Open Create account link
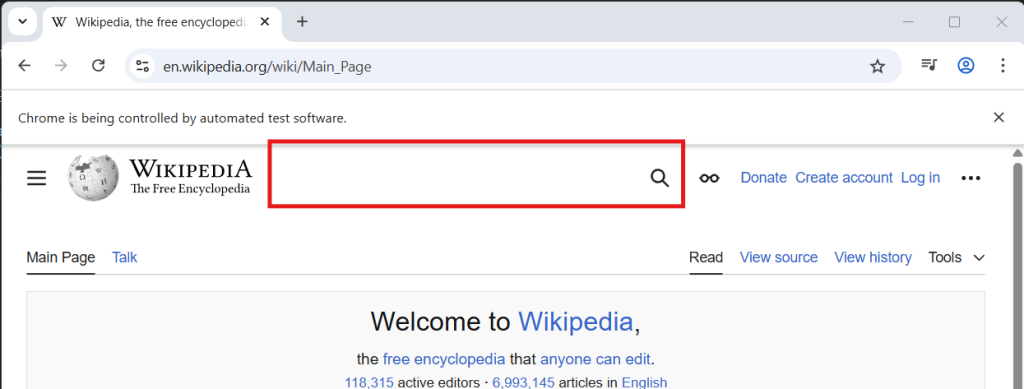 point(844,178)
